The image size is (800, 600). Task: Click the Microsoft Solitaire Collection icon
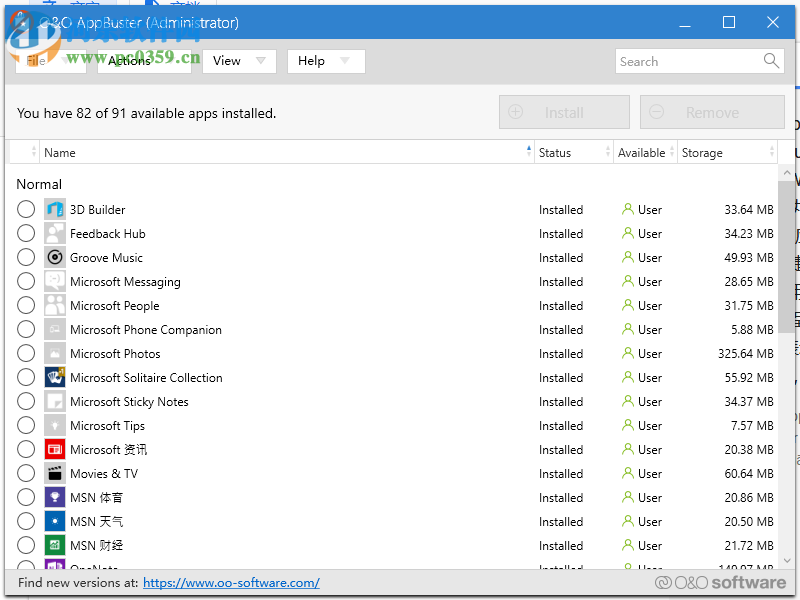(x=54, y=378)
